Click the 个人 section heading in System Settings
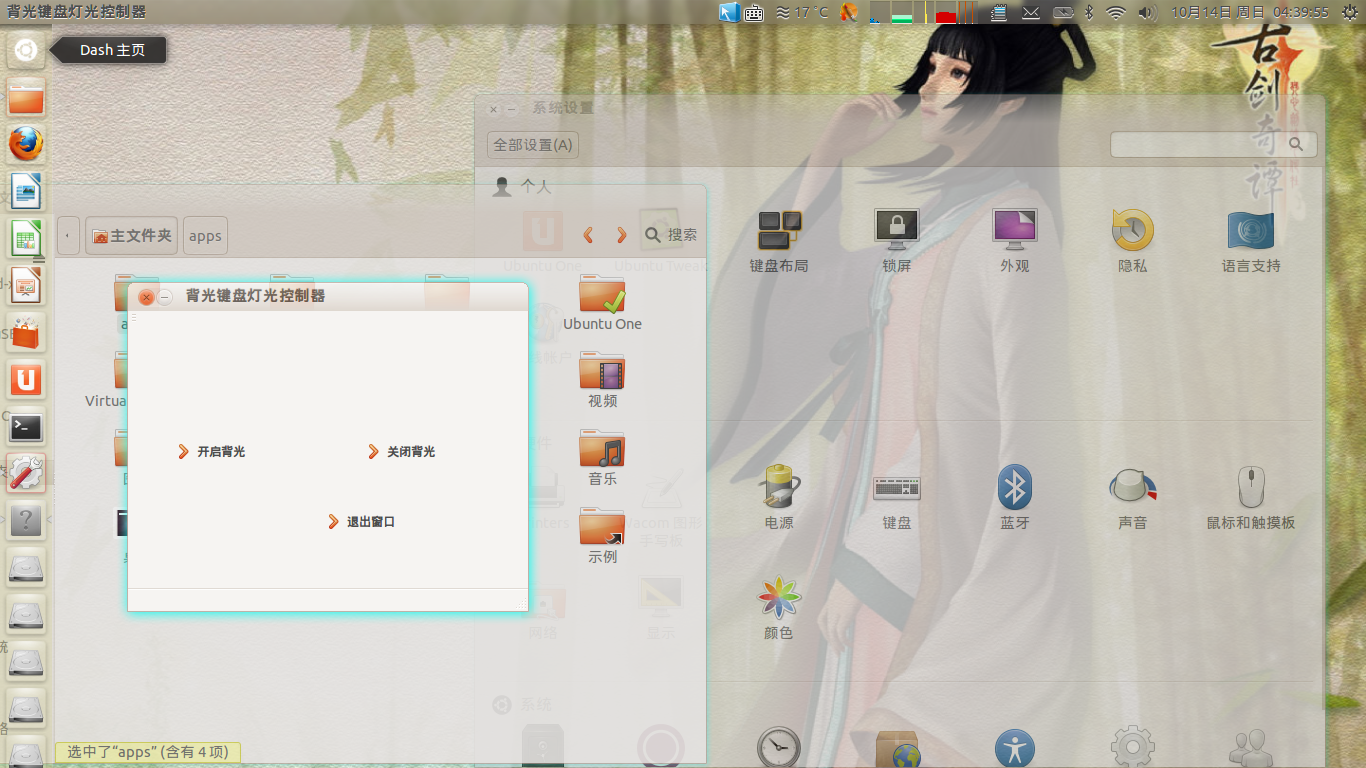1366x768 pixels. (x=536, y=186)
